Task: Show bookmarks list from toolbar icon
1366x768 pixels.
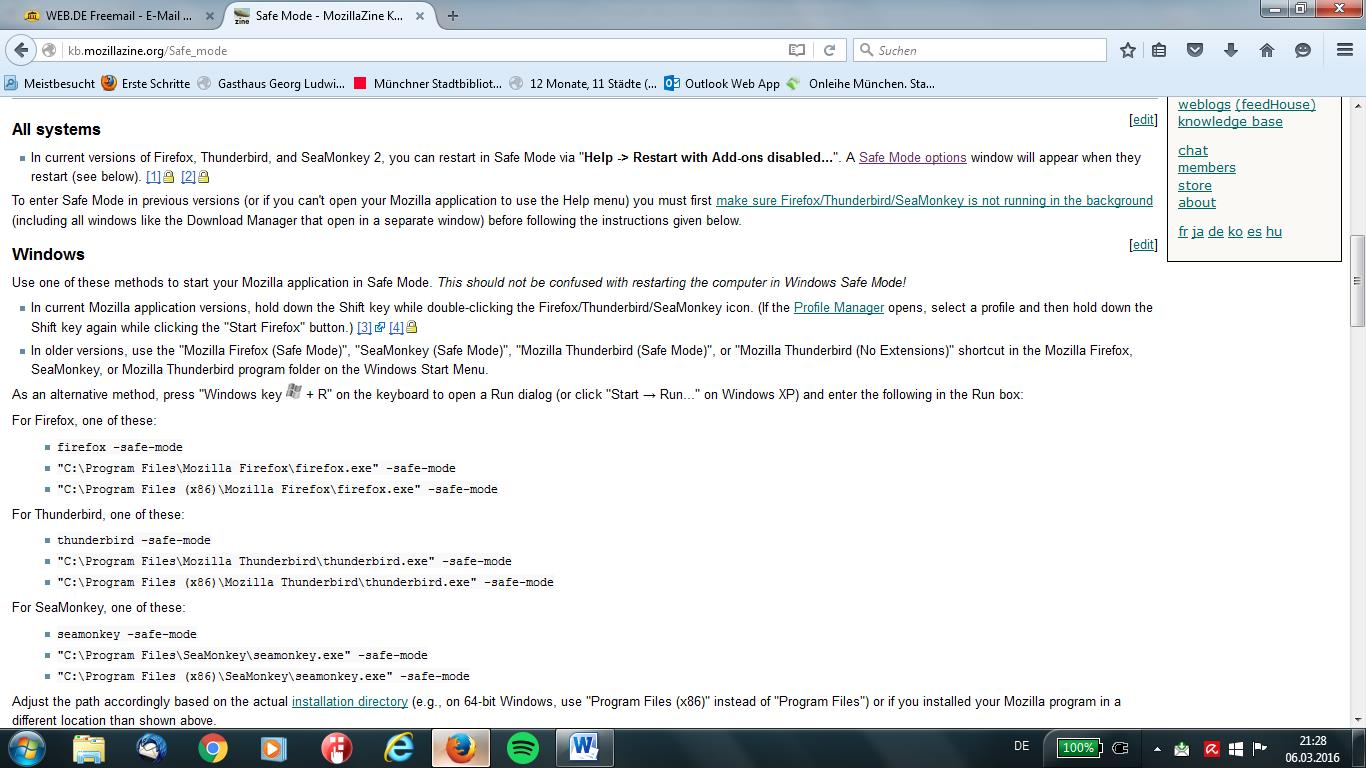Action: point(1159,50)
